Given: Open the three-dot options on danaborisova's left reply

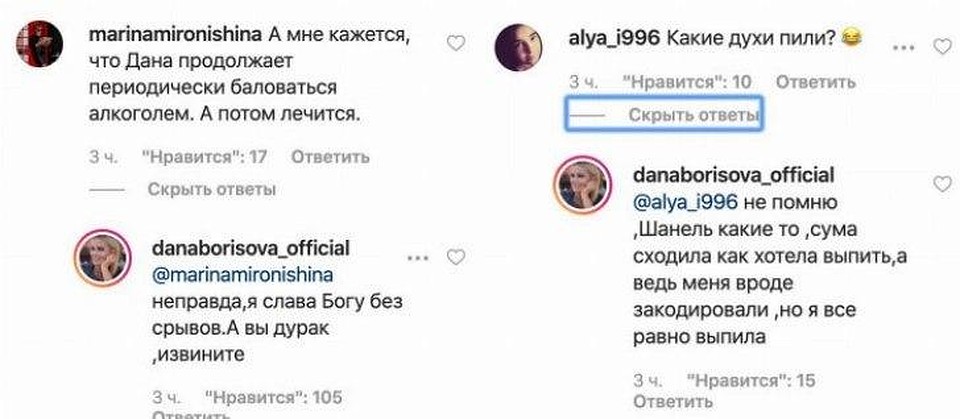Looking at the screenshot, I should pyautogui.click(x=418, y=258).
